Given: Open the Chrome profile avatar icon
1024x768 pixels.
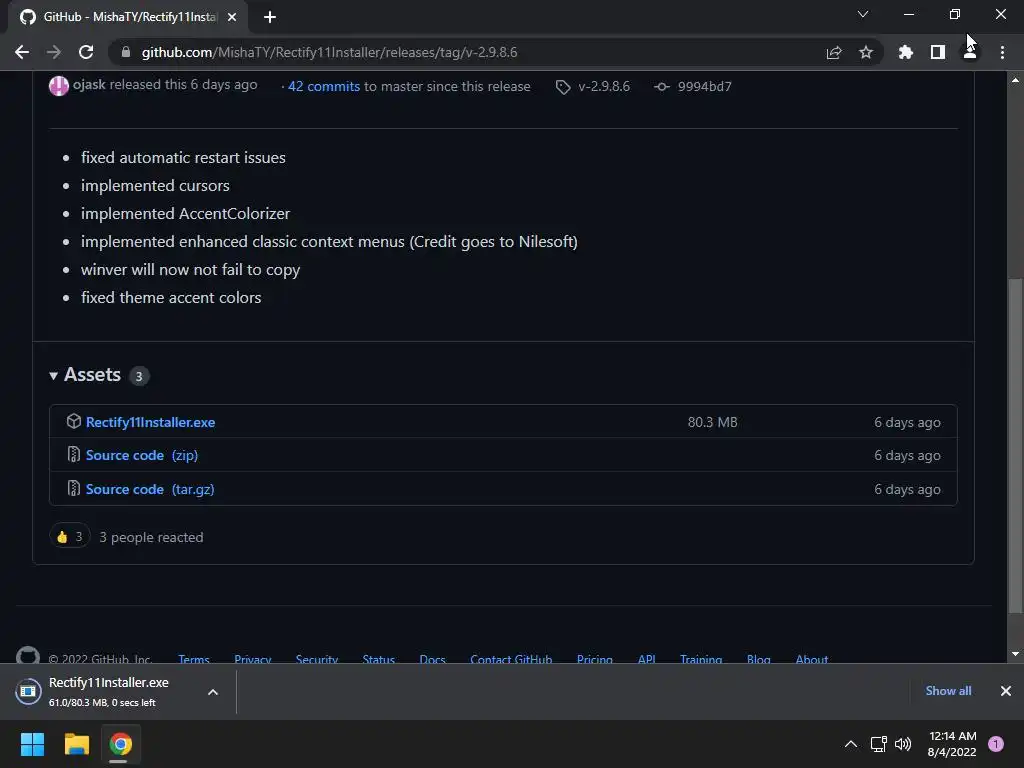Looking at the screenshot, I should pos(970,52).
